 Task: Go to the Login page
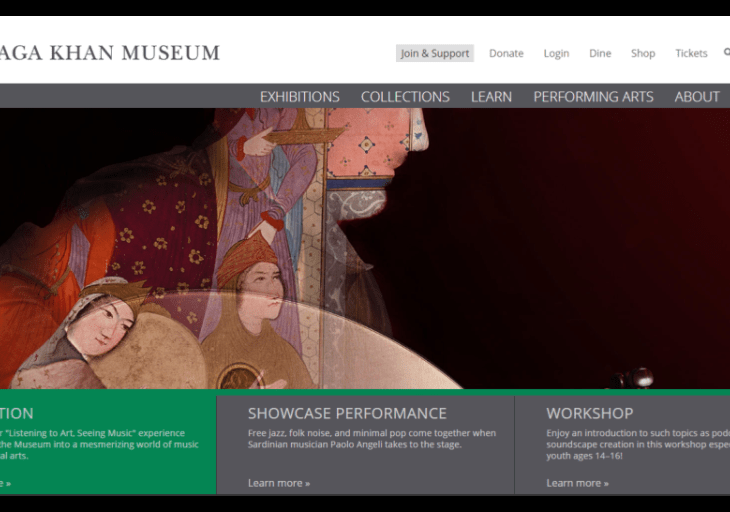click(556, 53)
